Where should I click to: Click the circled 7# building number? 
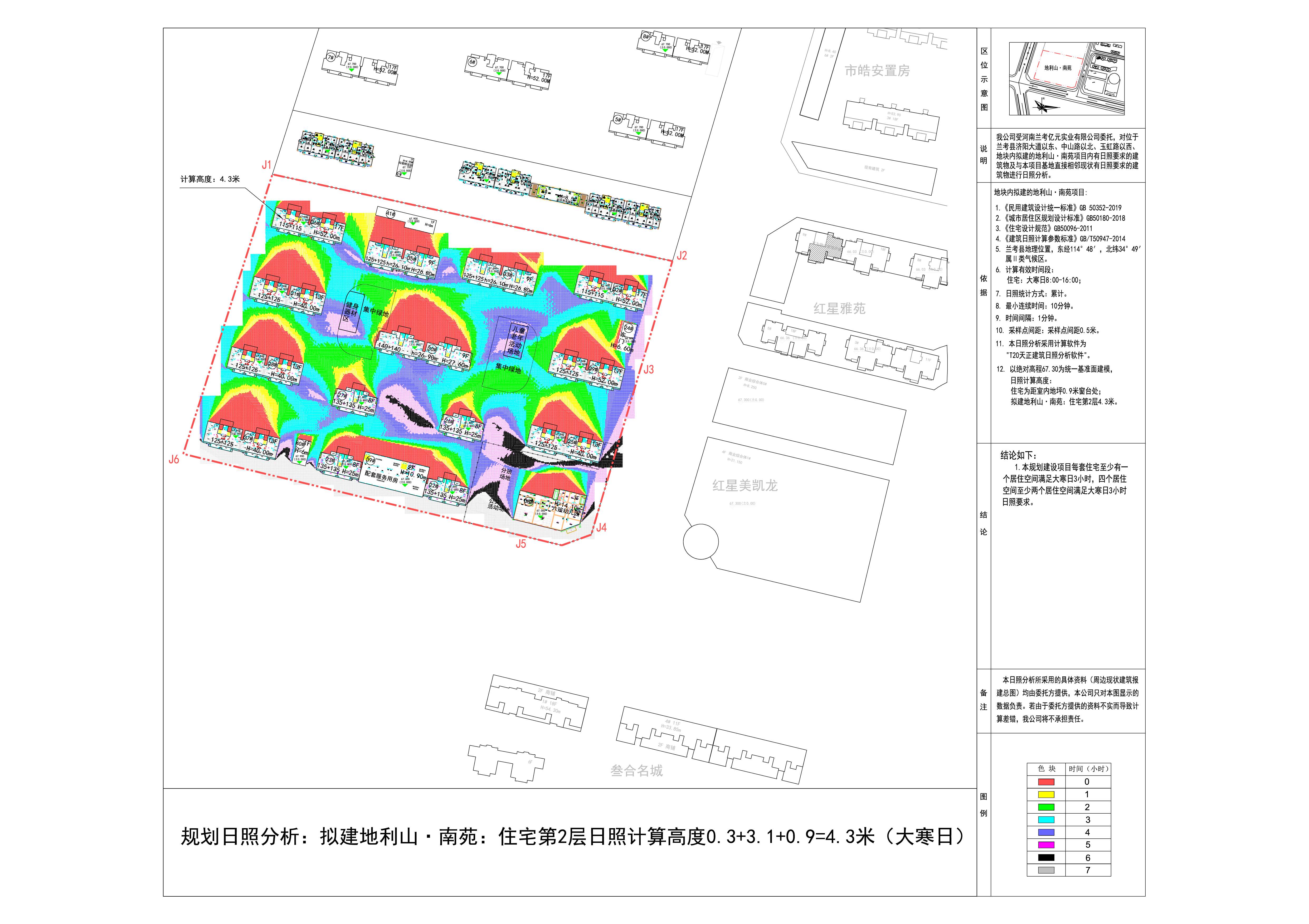331,57
